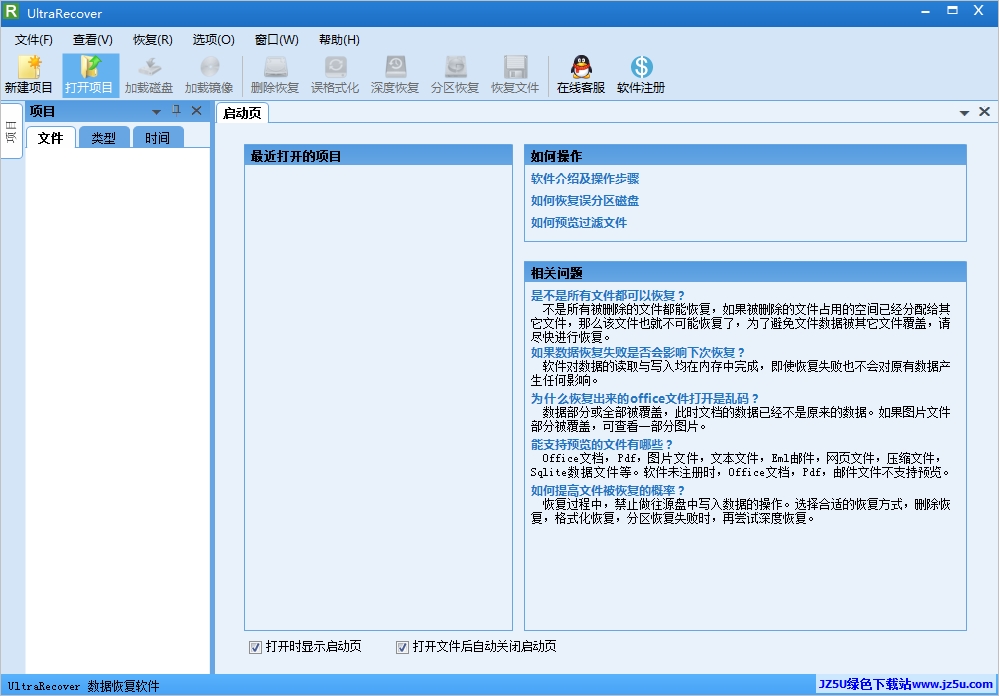Click the 加载磁盘 toolbar icon
999x696 pixels.
tap(149, 75)
